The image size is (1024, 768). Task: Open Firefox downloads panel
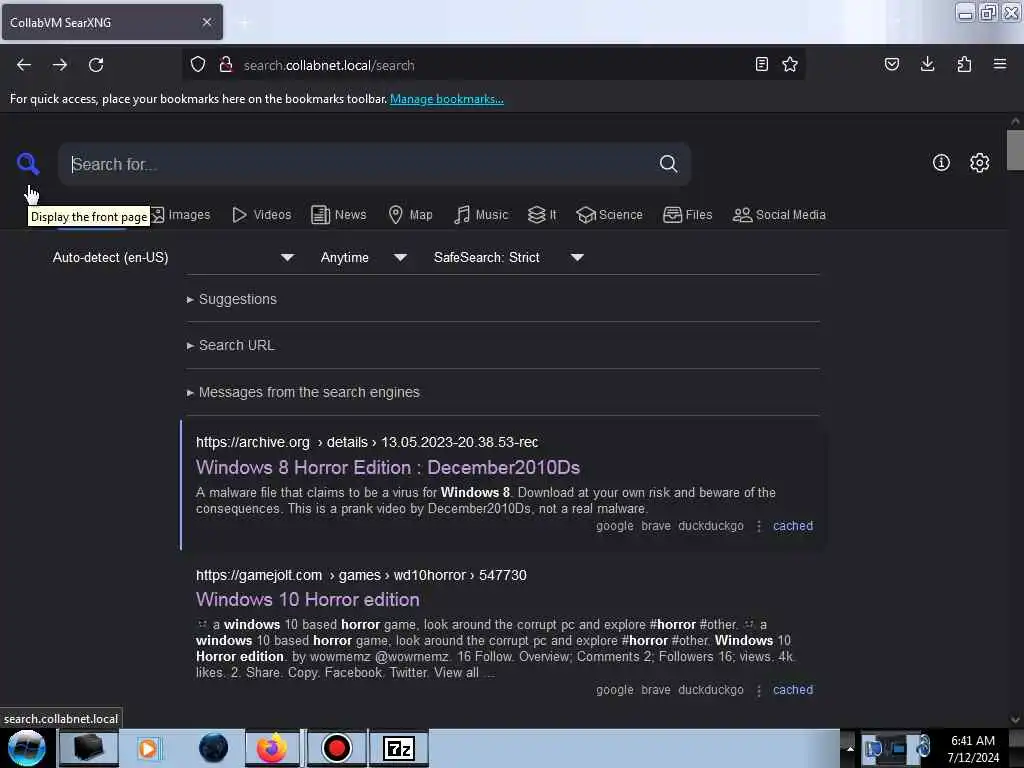[x=927, y=64]
